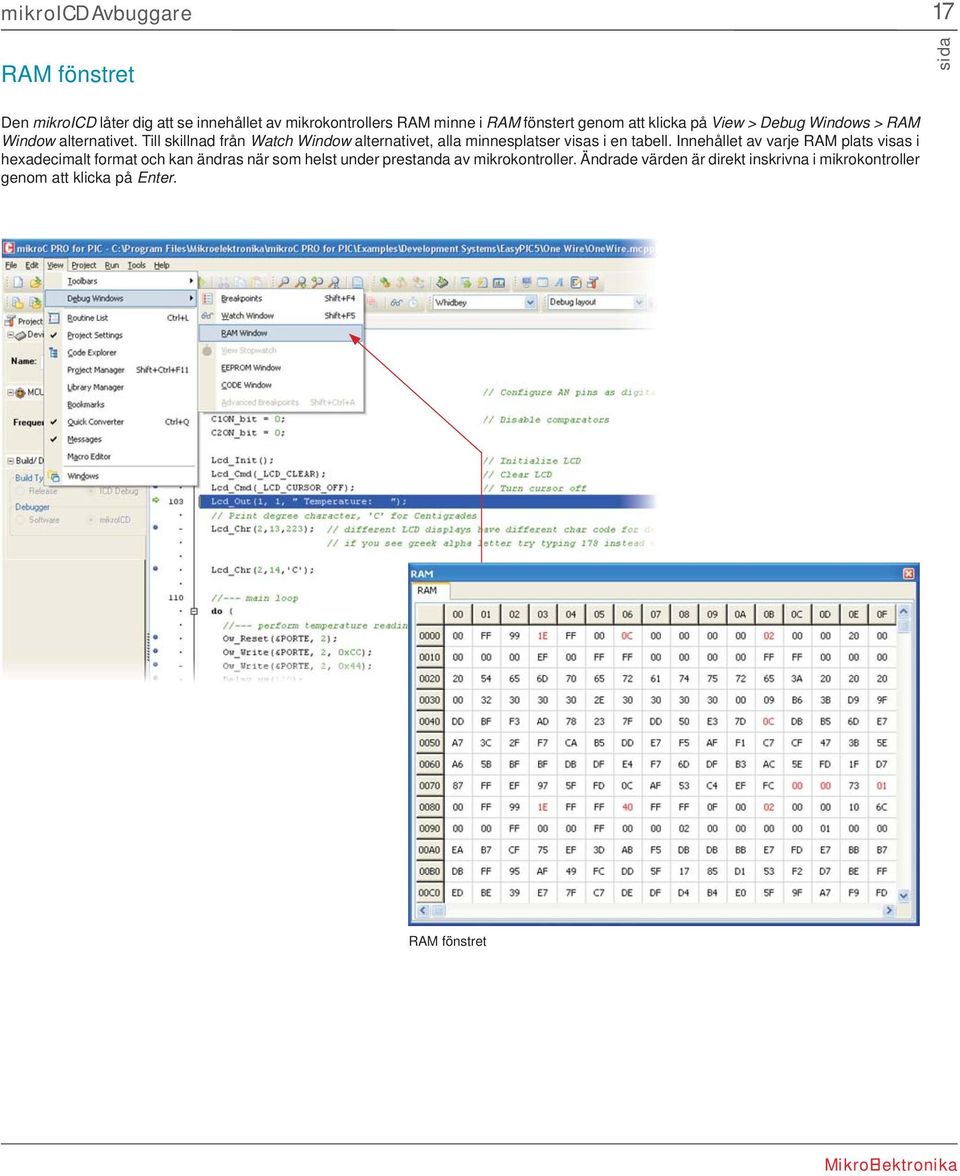Click RAM window vertical scrollbar down arrow

(x=904, y=896)
